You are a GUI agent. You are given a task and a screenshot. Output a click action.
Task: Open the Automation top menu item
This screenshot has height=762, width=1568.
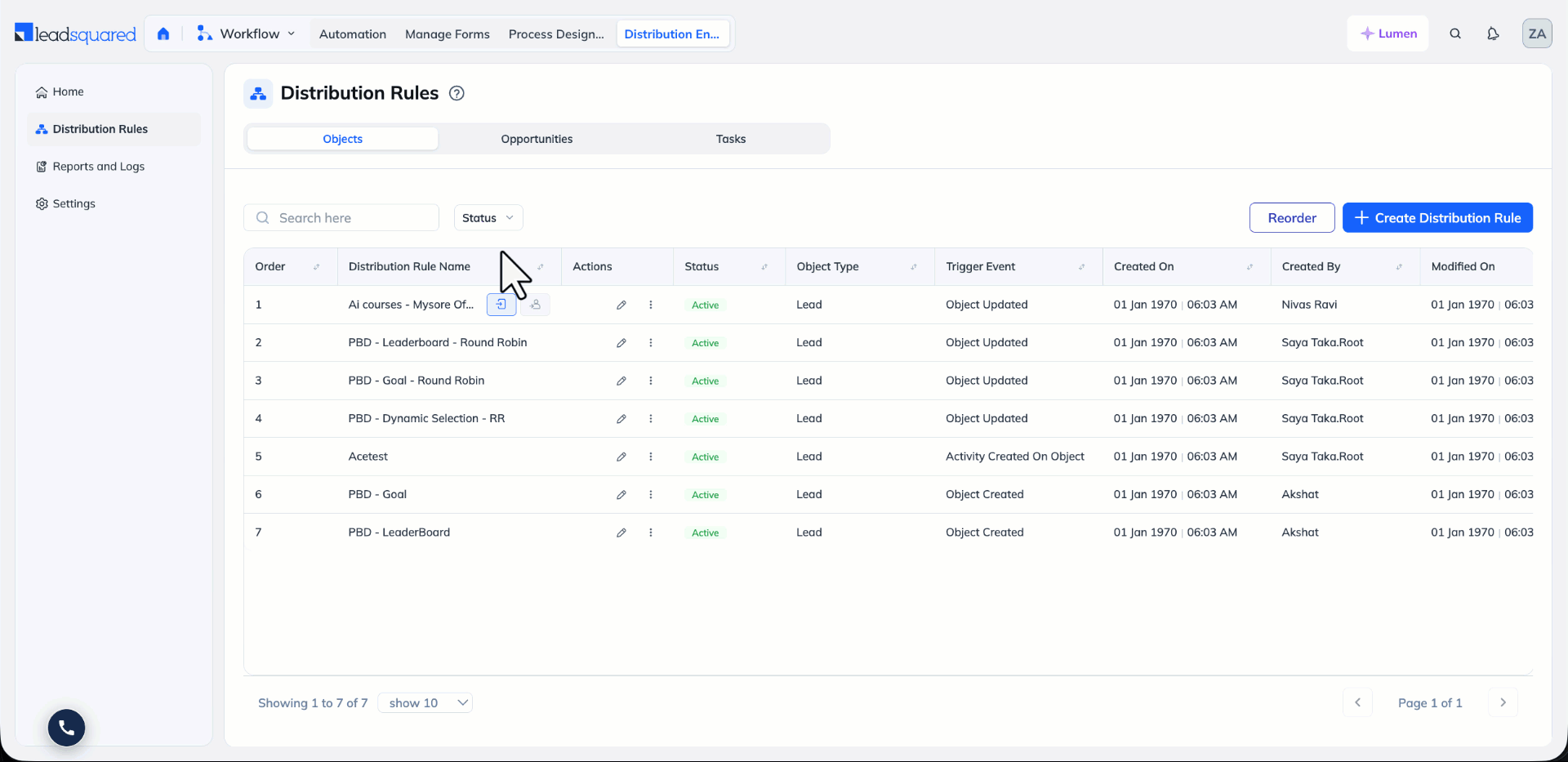pos(353,34)
